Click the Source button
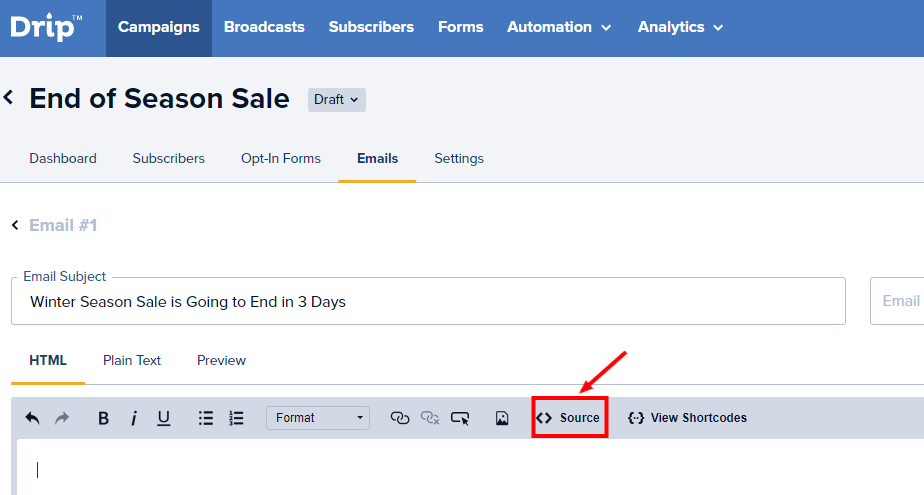 tap(569, 418)
